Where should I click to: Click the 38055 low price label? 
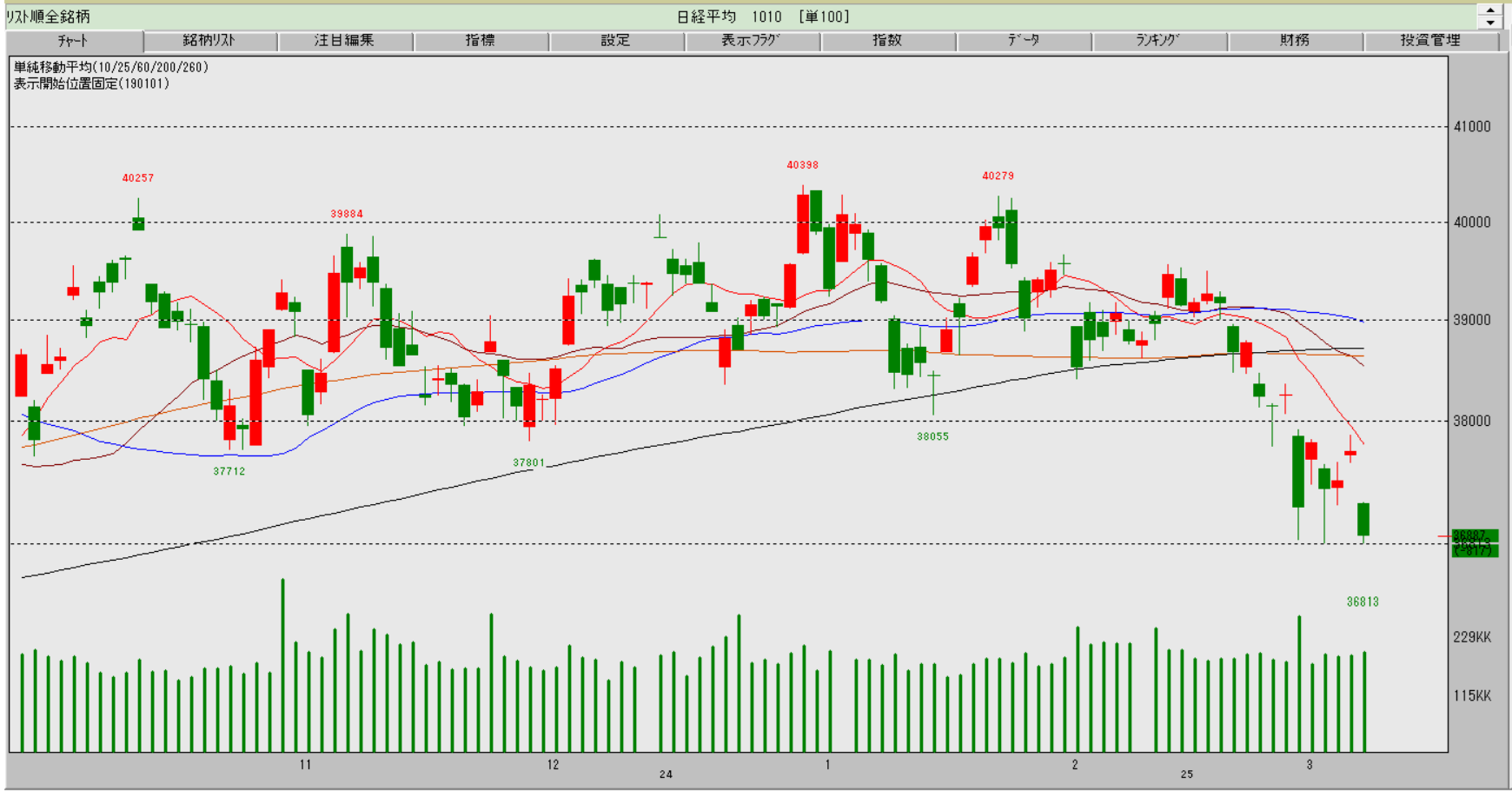pos(932,436)
